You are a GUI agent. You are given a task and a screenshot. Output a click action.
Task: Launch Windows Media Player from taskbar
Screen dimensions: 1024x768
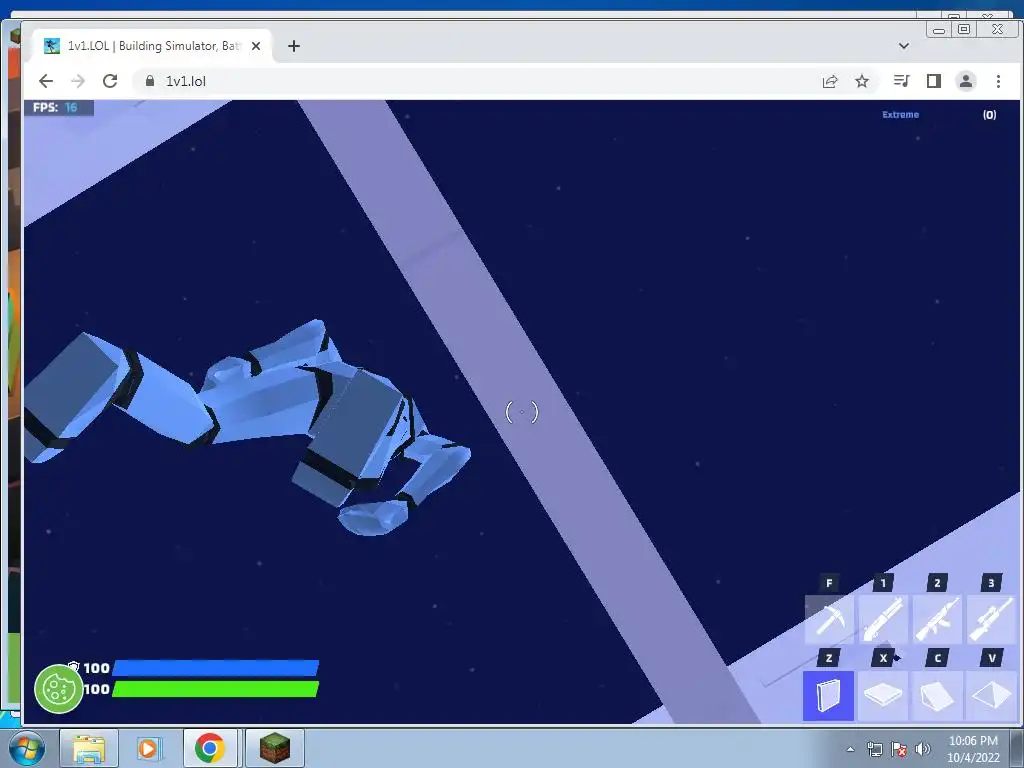(x=149, y=748)
